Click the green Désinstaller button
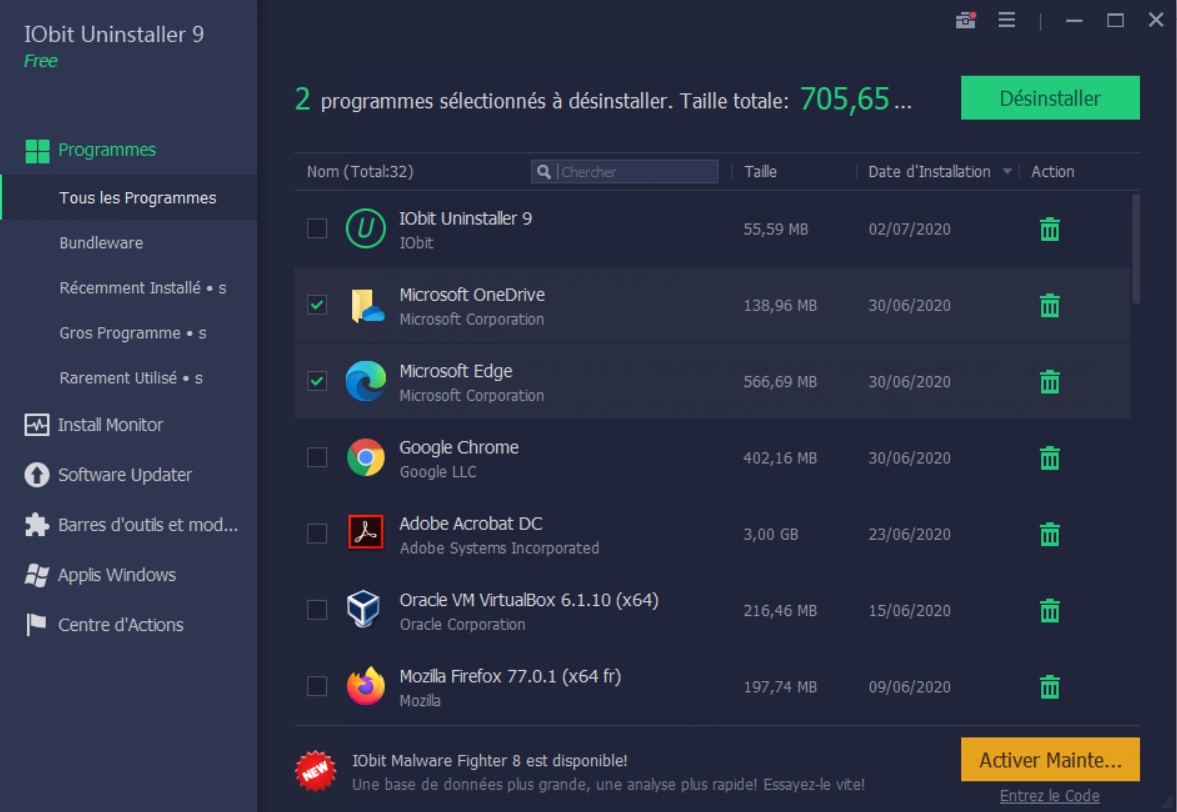 [1049, 97]
